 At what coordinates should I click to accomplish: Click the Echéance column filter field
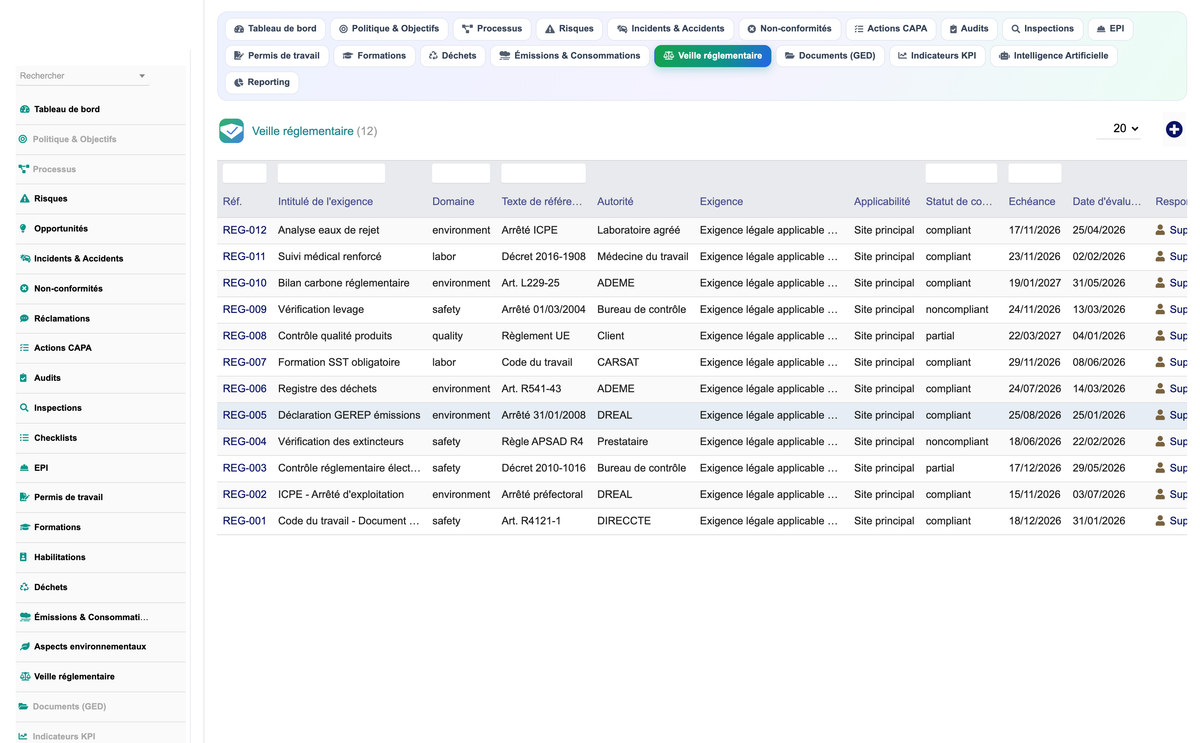coord(1035,173)
